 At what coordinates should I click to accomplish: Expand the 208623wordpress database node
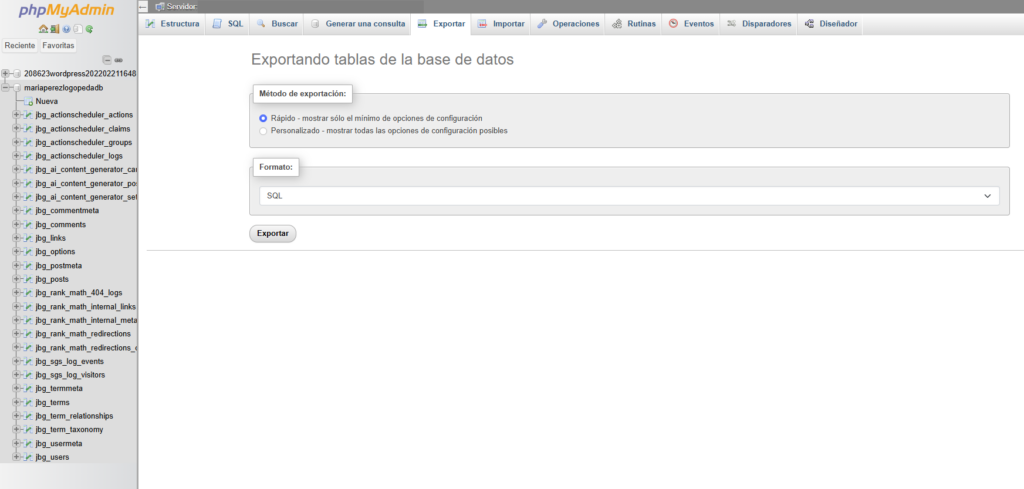[5, 73]
